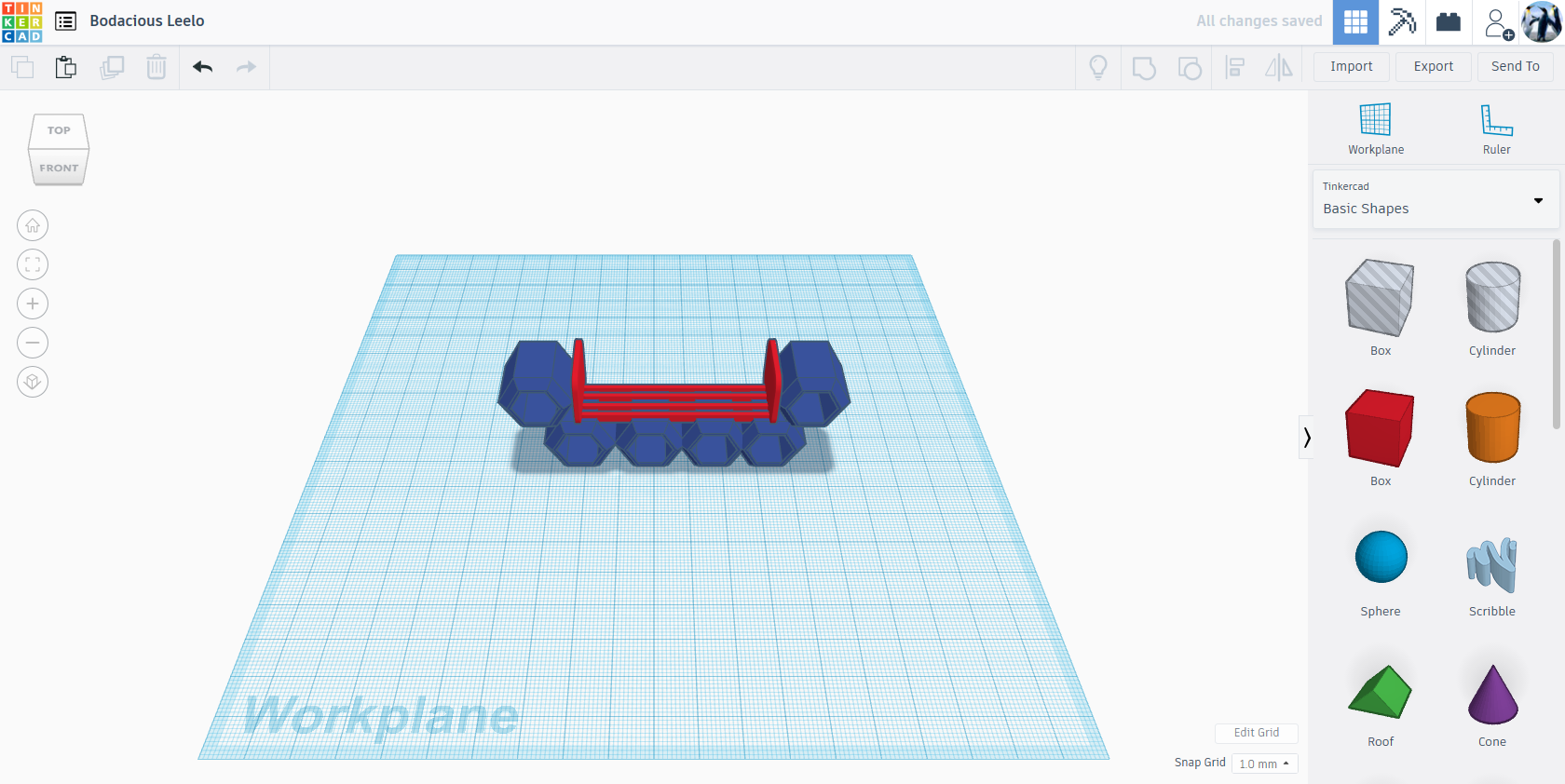Click the Copy toolbar icon

(x=22, y=67)
